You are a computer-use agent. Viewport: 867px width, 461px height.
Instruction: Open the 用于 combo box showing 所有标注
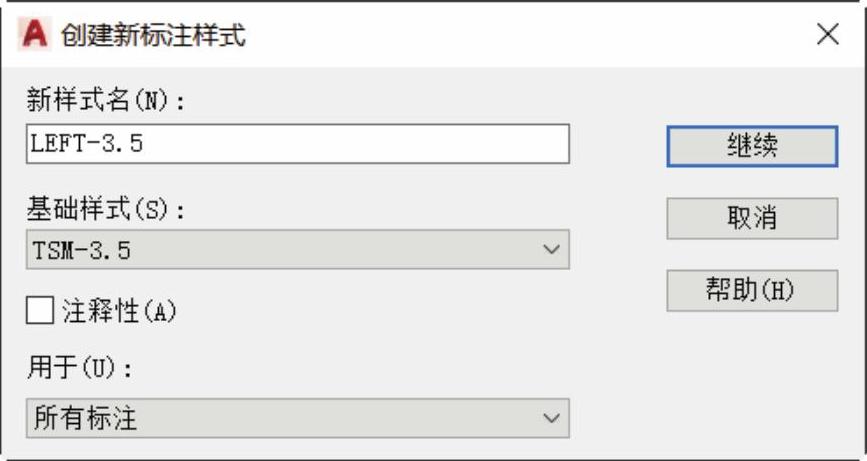click(x=297, y=418)
